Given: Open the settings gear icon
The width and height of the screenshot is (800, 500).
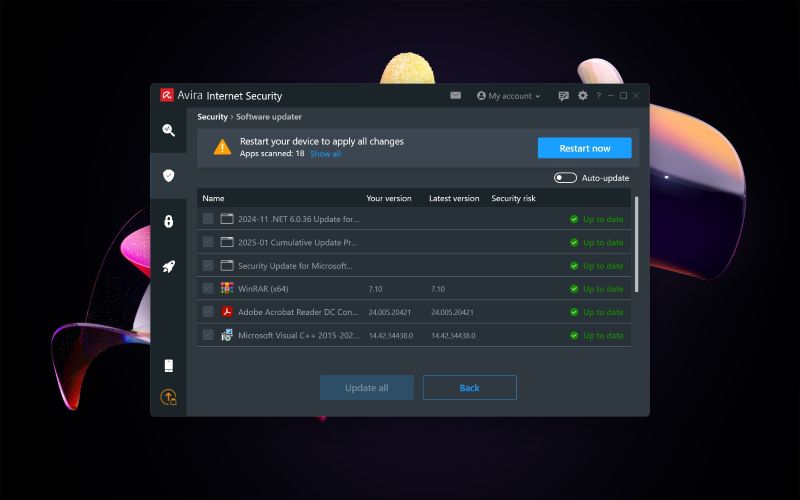Looking at the screenshot, I should click(x=583, y=95).
